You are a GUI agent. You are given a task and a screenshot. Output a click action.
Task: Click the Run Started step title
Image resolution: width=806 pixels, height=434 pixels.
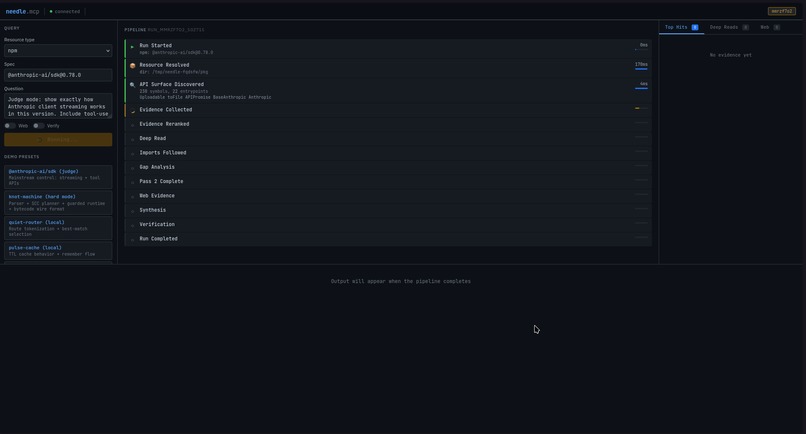[x=156, y=45]
